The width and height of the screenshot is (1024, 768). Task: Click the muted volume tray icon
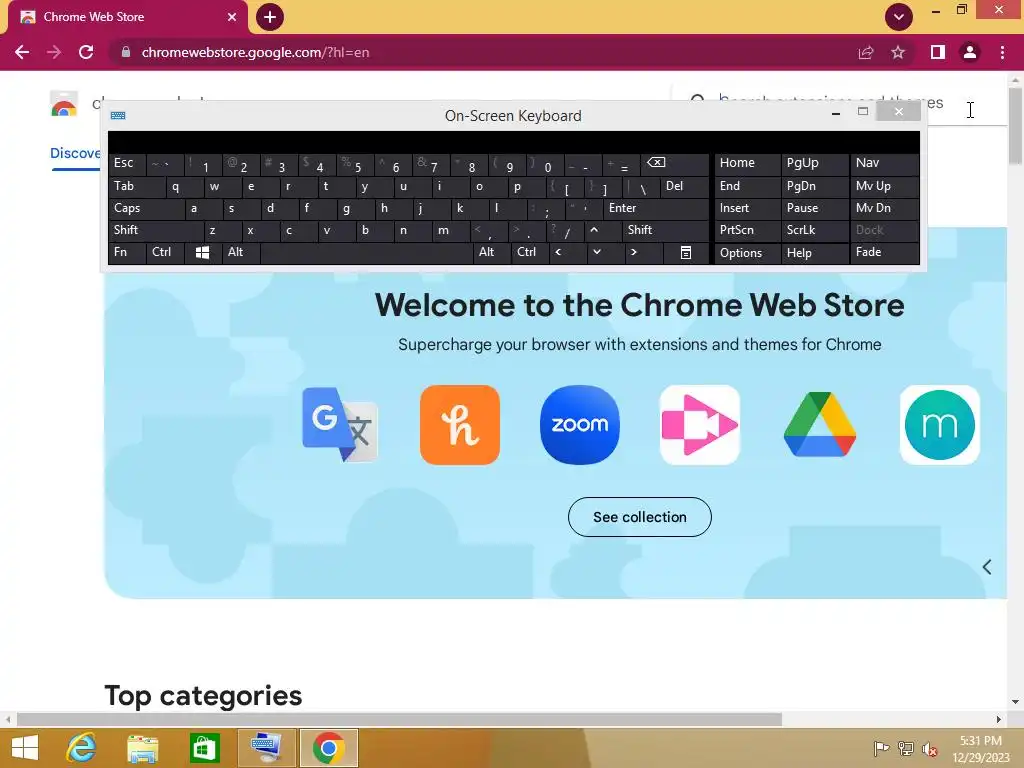tap(930, 749)
